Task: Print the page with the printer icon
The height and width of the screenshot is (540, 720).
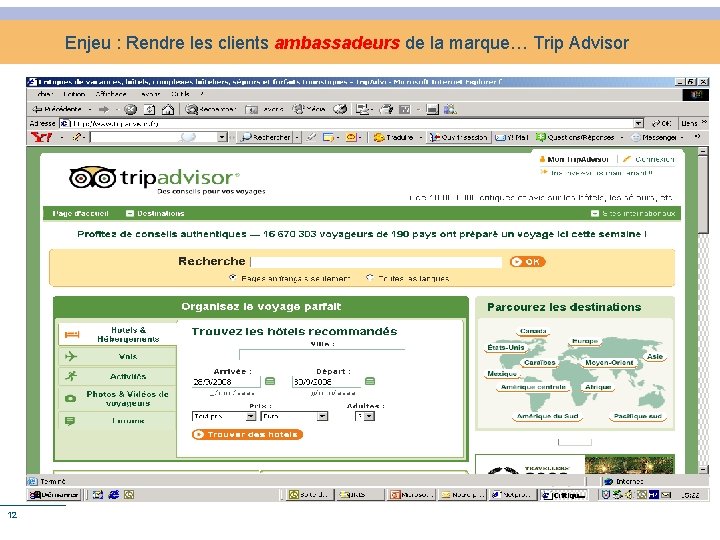Action: click(386, 109)
